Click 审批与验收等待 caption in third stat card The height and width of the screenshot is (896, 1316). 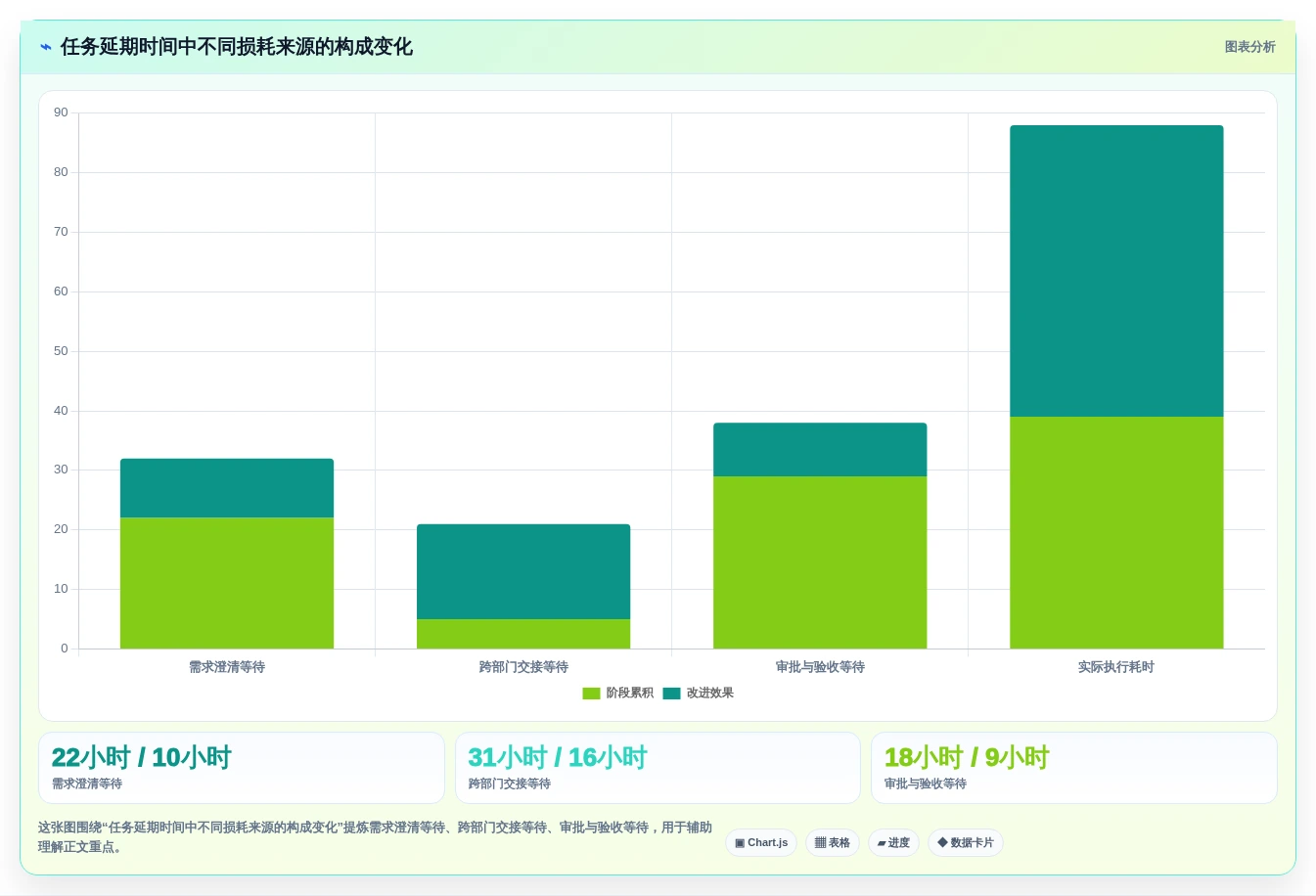[926, 784]
